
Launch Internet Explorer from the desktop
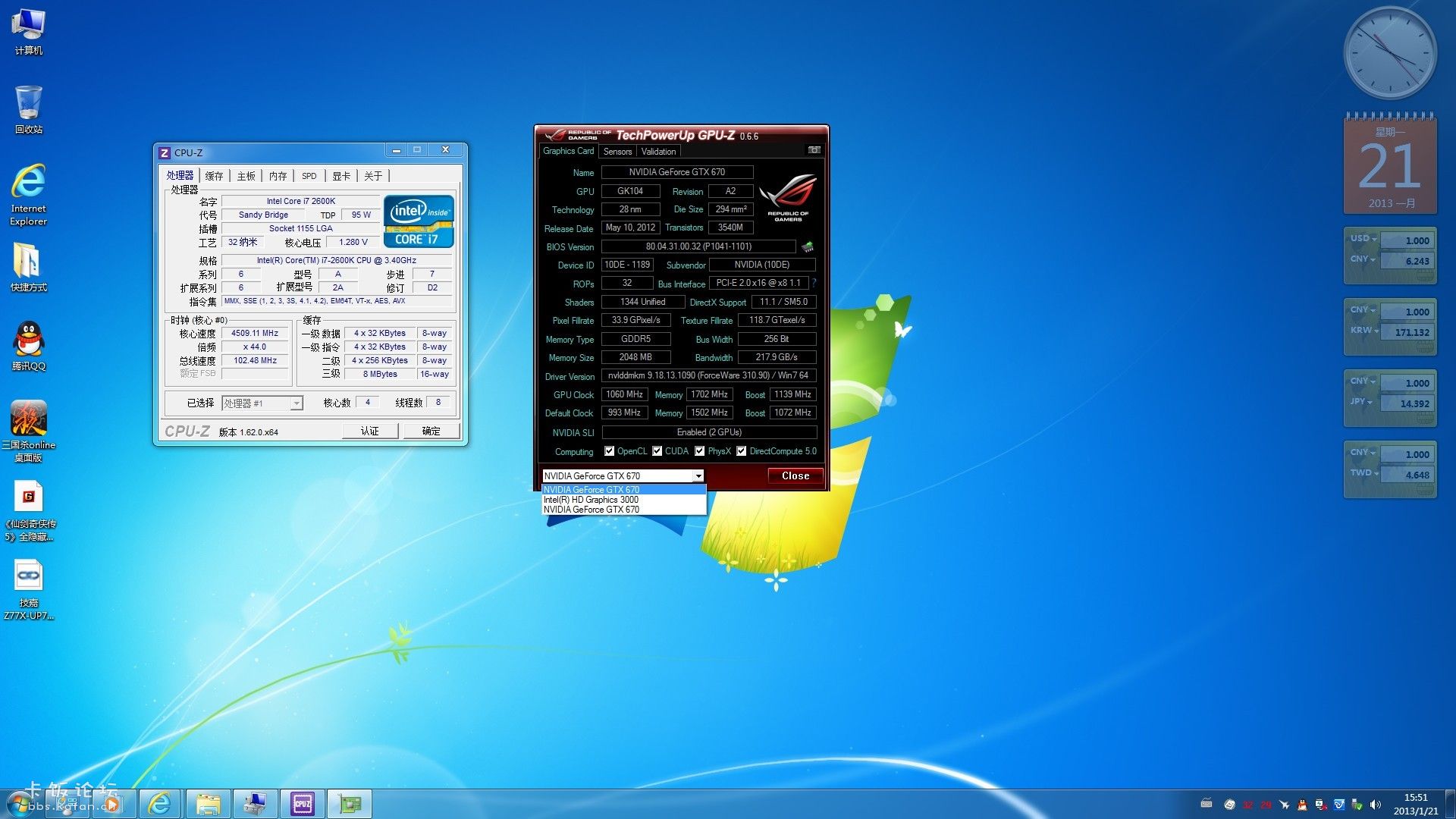pos(28,194)
